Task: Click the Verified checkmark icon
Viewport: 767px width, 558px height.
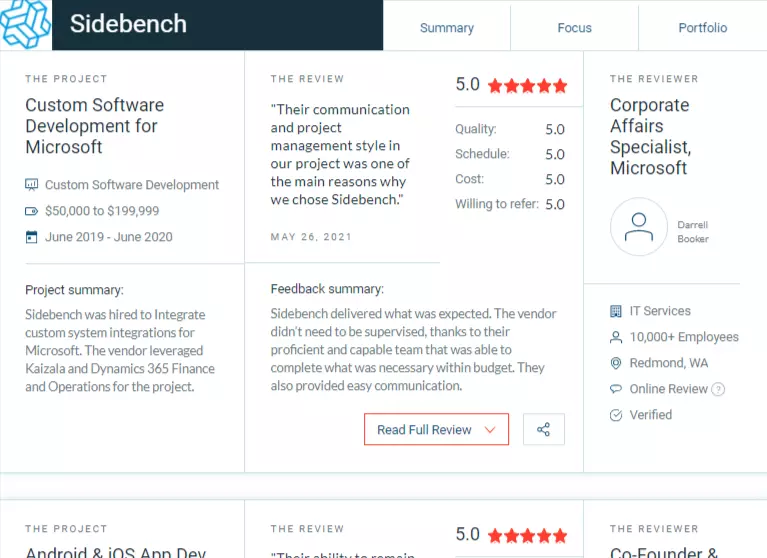Action: (616, 415)
